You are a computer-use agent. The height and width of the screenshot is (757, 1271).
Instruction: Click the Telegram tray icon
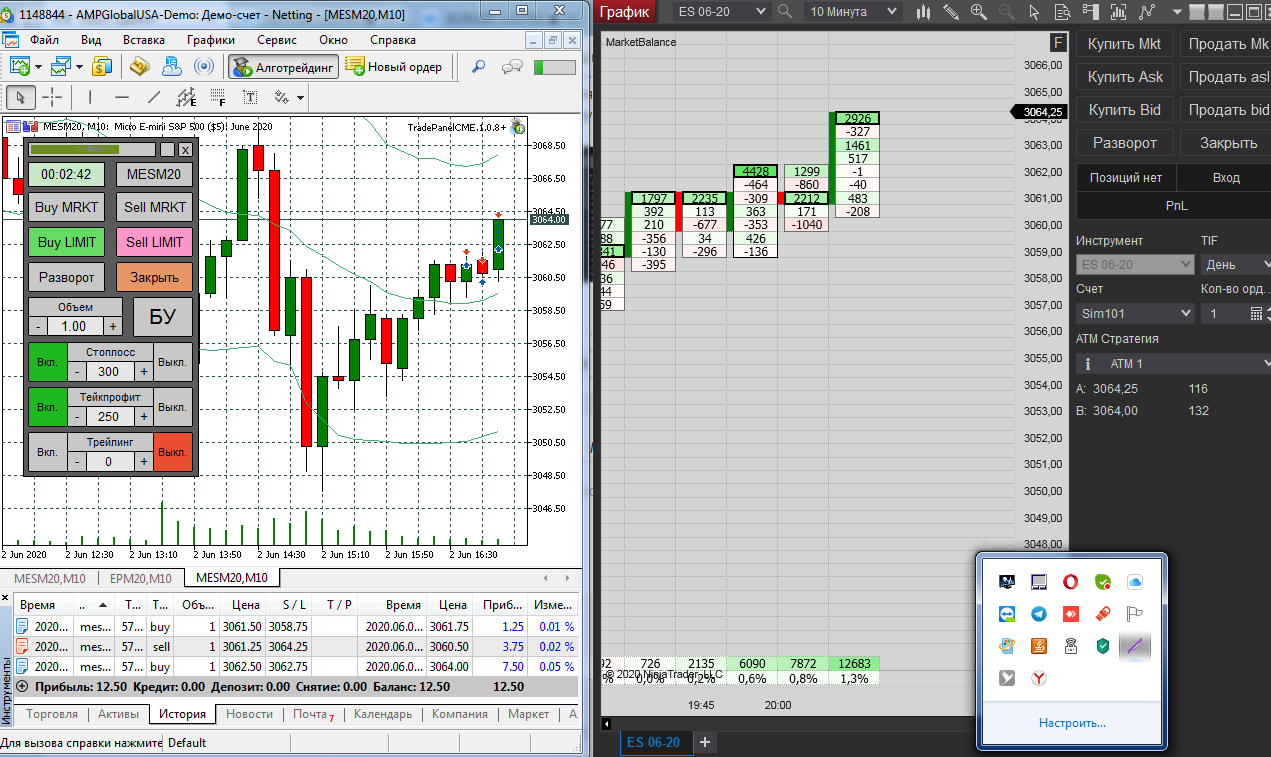(1039, 614)
